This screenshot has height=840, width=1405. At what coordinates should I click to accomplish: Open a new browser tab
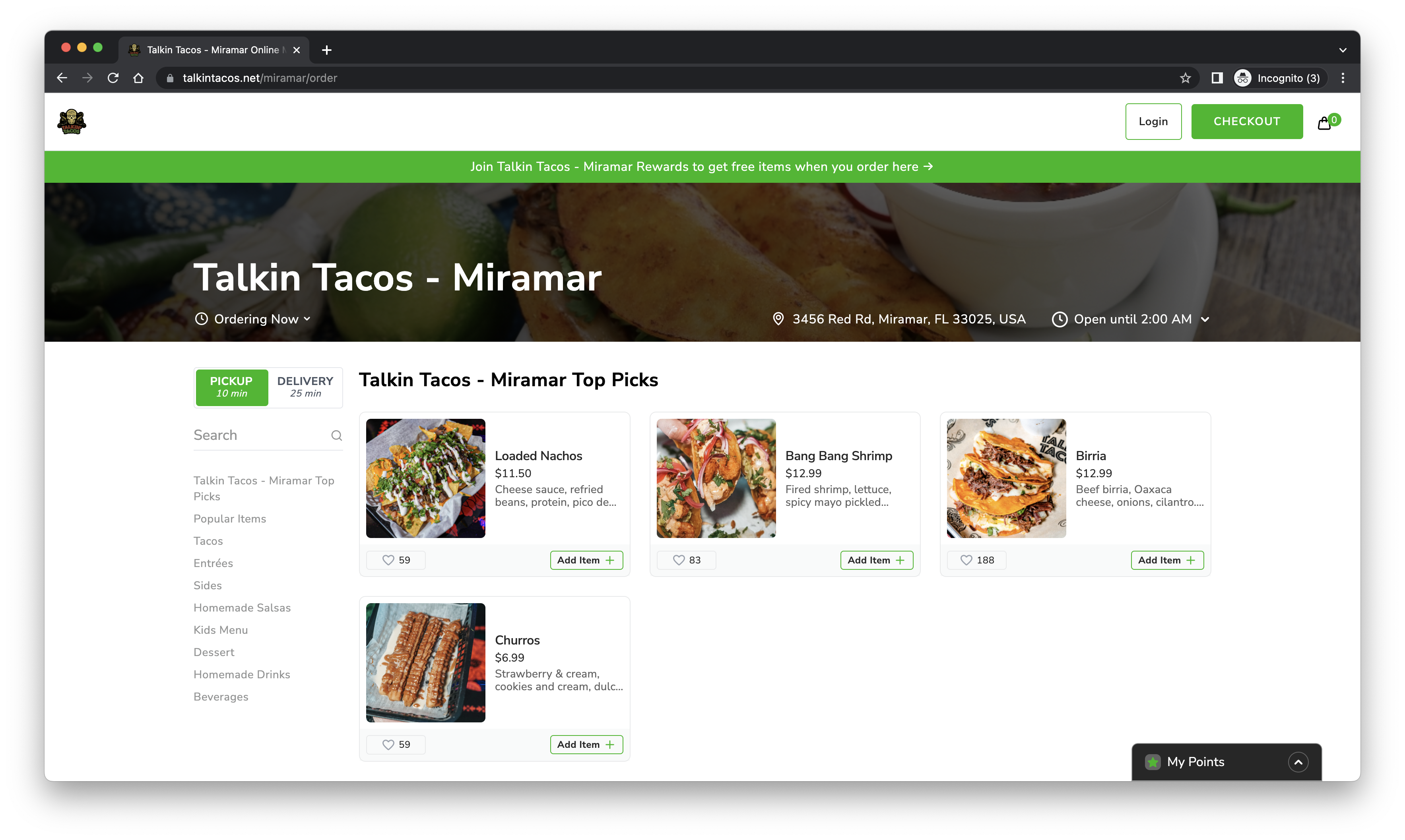point(327,50)
